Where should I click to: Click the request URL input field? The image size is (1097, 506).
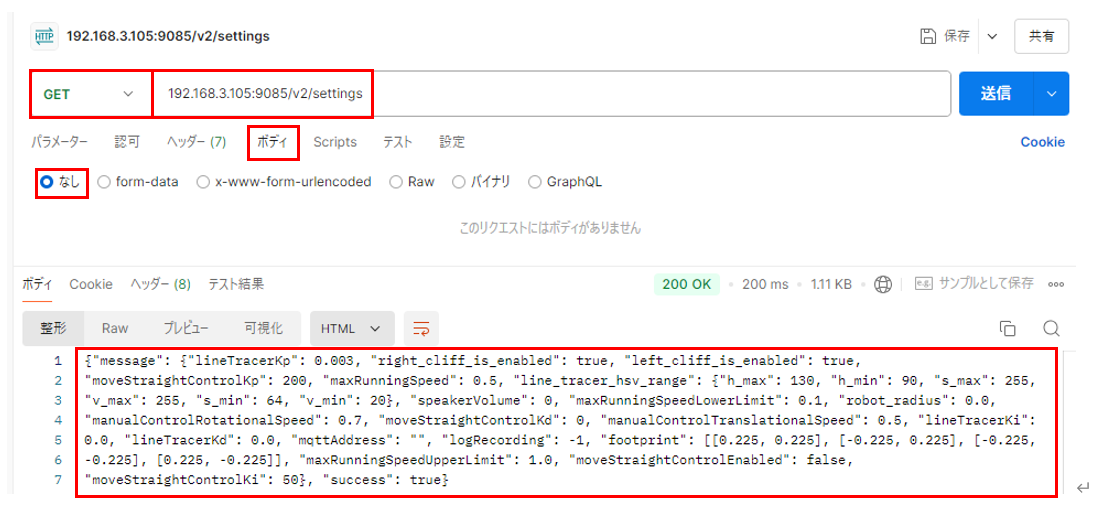(x=550, y=94)
